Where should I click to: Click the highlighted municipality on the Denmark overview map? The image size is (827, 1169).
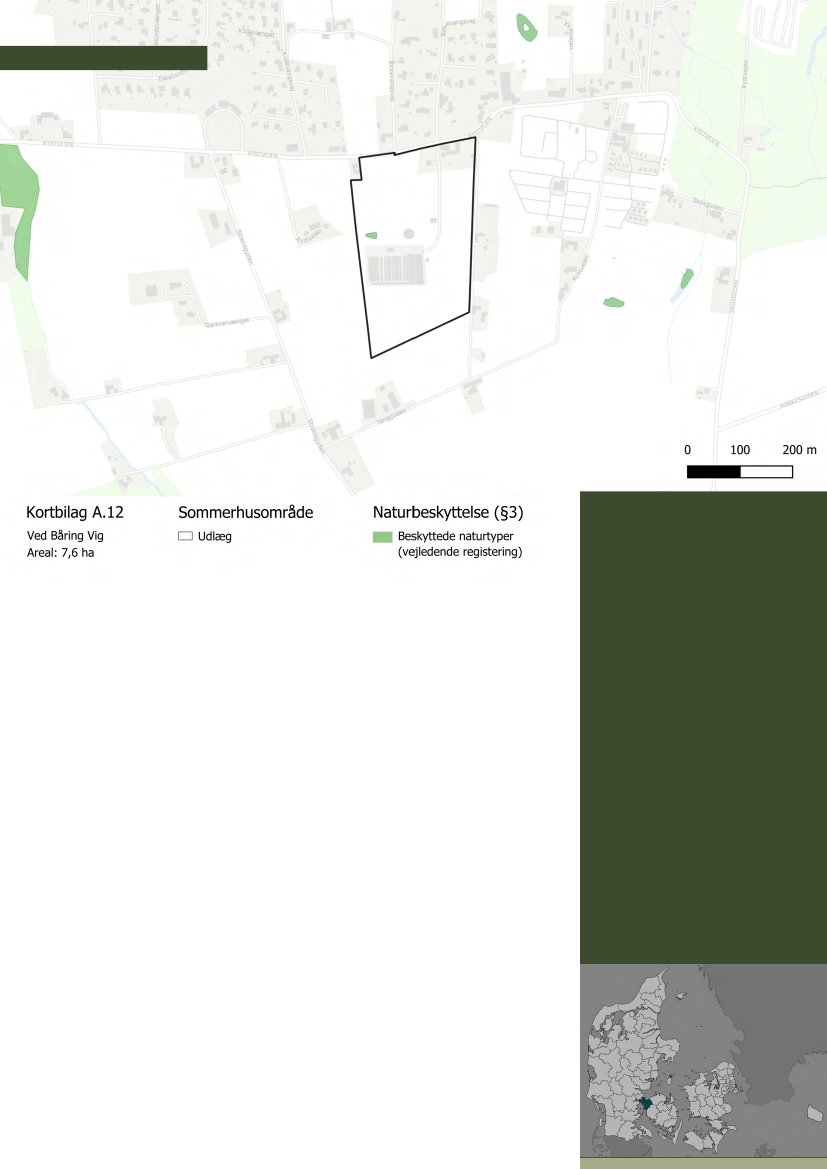(647, 1102)
